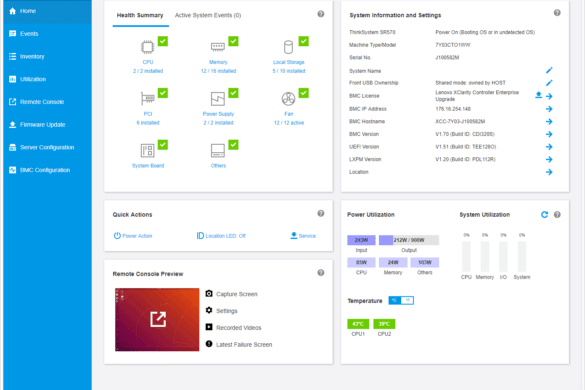
Task: Click the serial number J100582M
Action: tap(447, 57)
